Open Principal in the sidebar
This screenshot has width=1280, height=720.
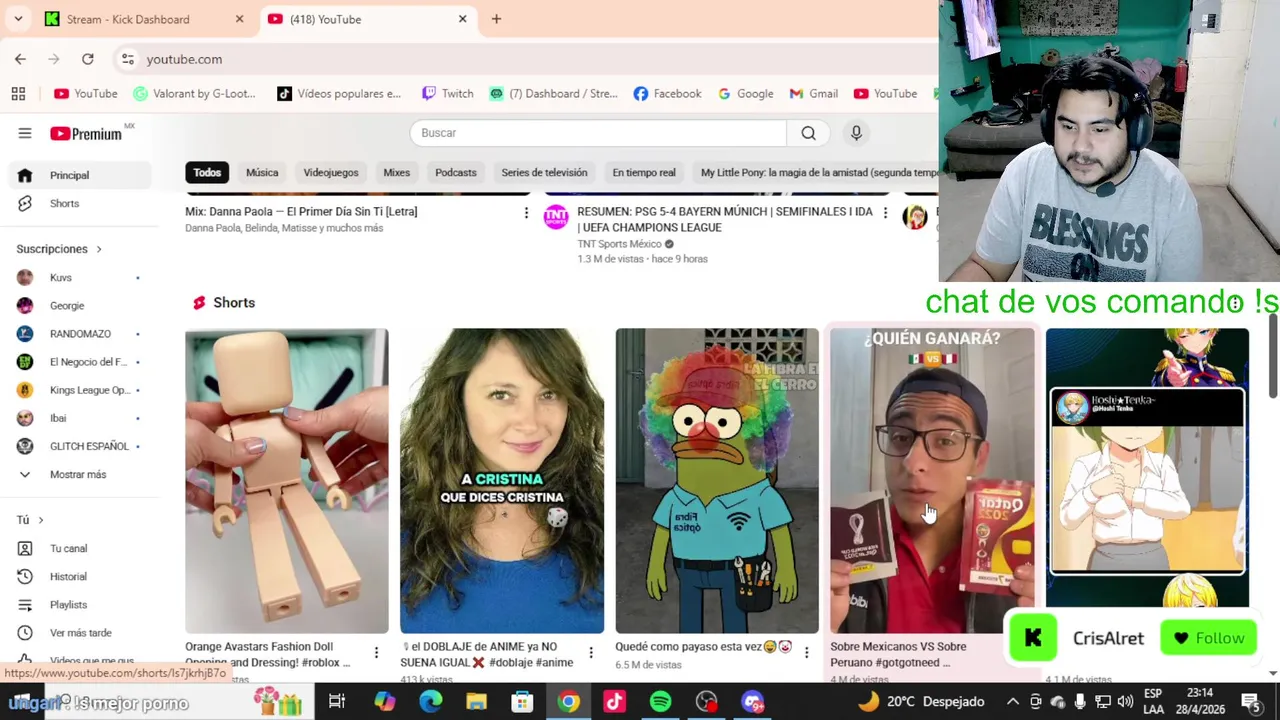pyautogui.click(x=80, y=175)
